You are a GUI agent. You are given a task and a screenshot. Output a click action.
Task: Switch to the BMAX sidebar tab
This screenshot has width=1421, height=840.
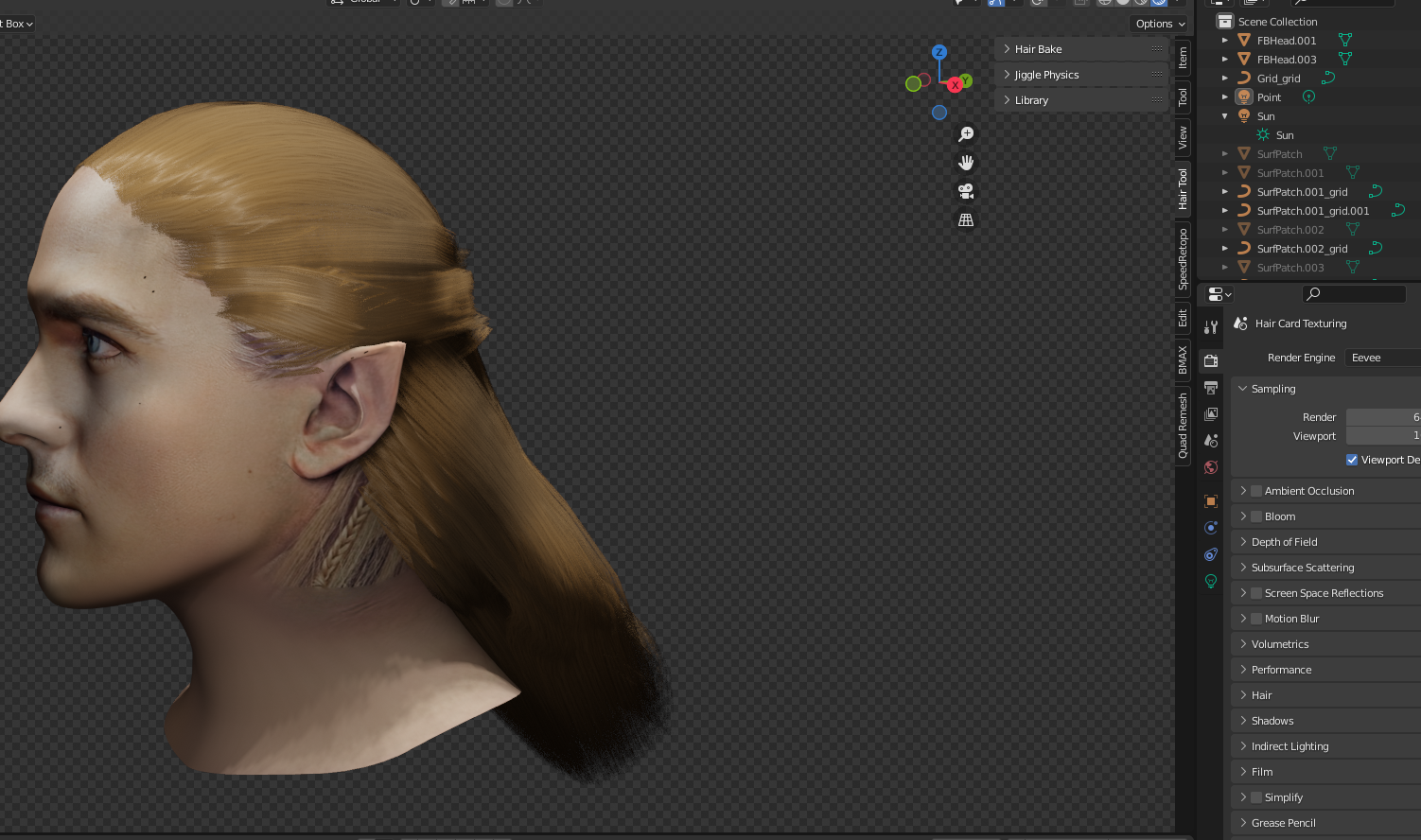point(1183,360)
